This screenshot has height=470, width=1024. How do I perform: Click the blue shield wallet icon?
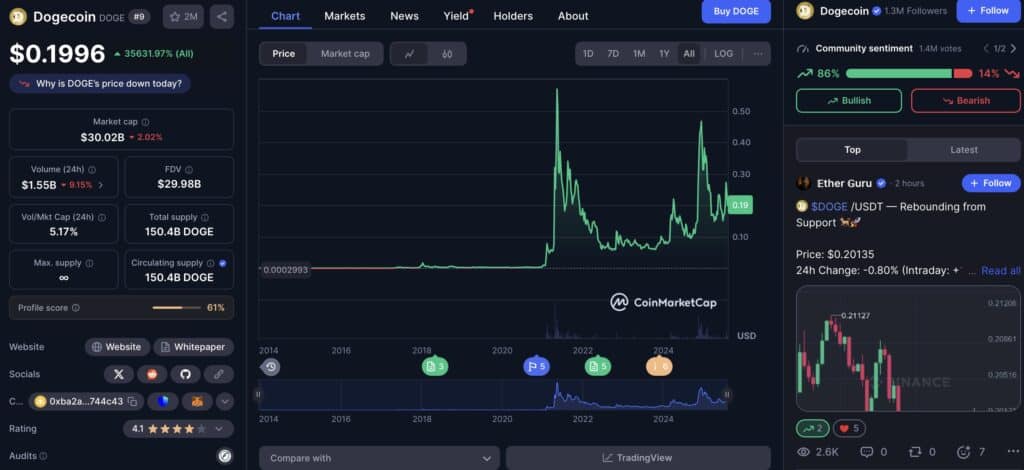coord(163,401)
